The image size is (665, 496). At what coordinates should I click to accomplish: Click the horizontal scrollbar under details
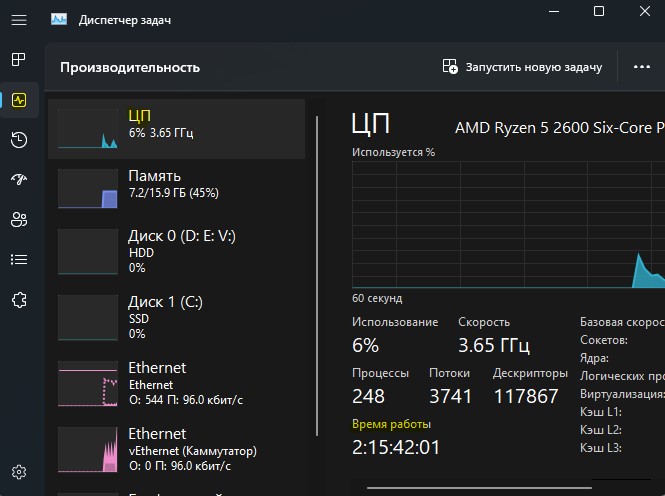(479, 488)
